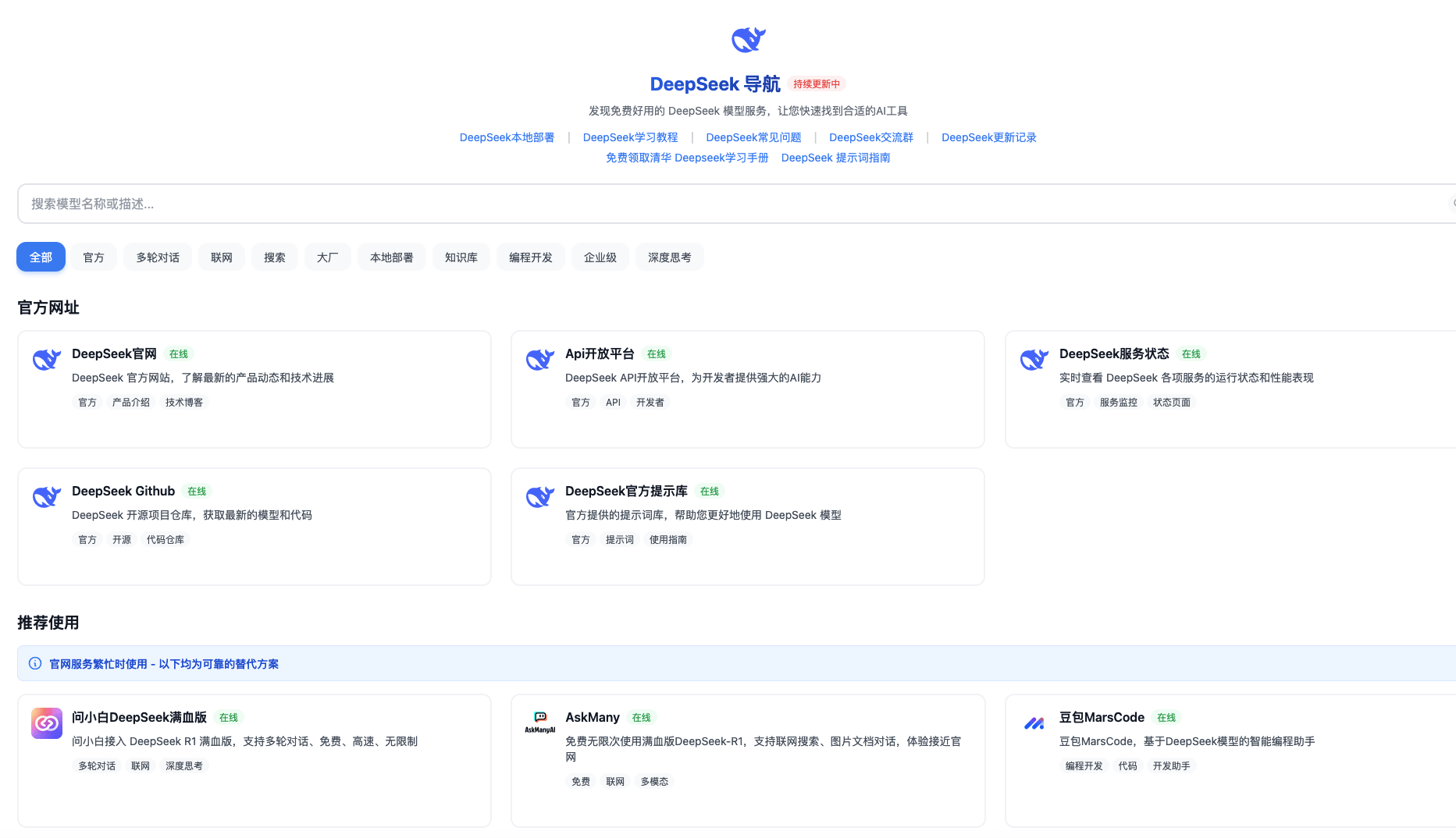Screen dimensions: 1456x838
Task: Open the DeepSeek官方提示库 card title
Action: pos(626,491)
